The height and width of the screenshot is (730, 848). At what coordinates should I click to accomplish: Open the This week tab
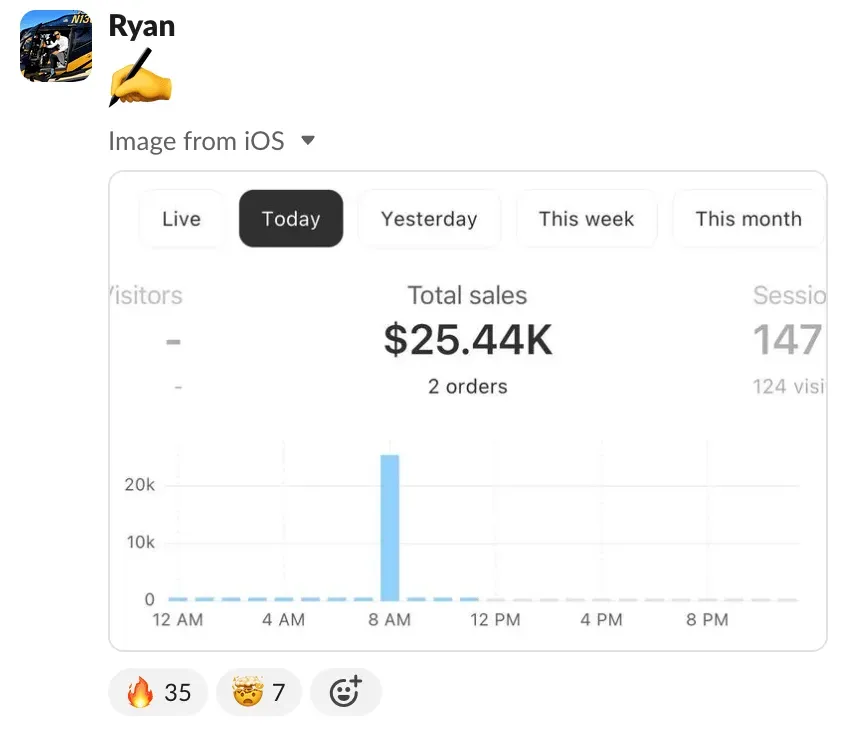(586, 218)
